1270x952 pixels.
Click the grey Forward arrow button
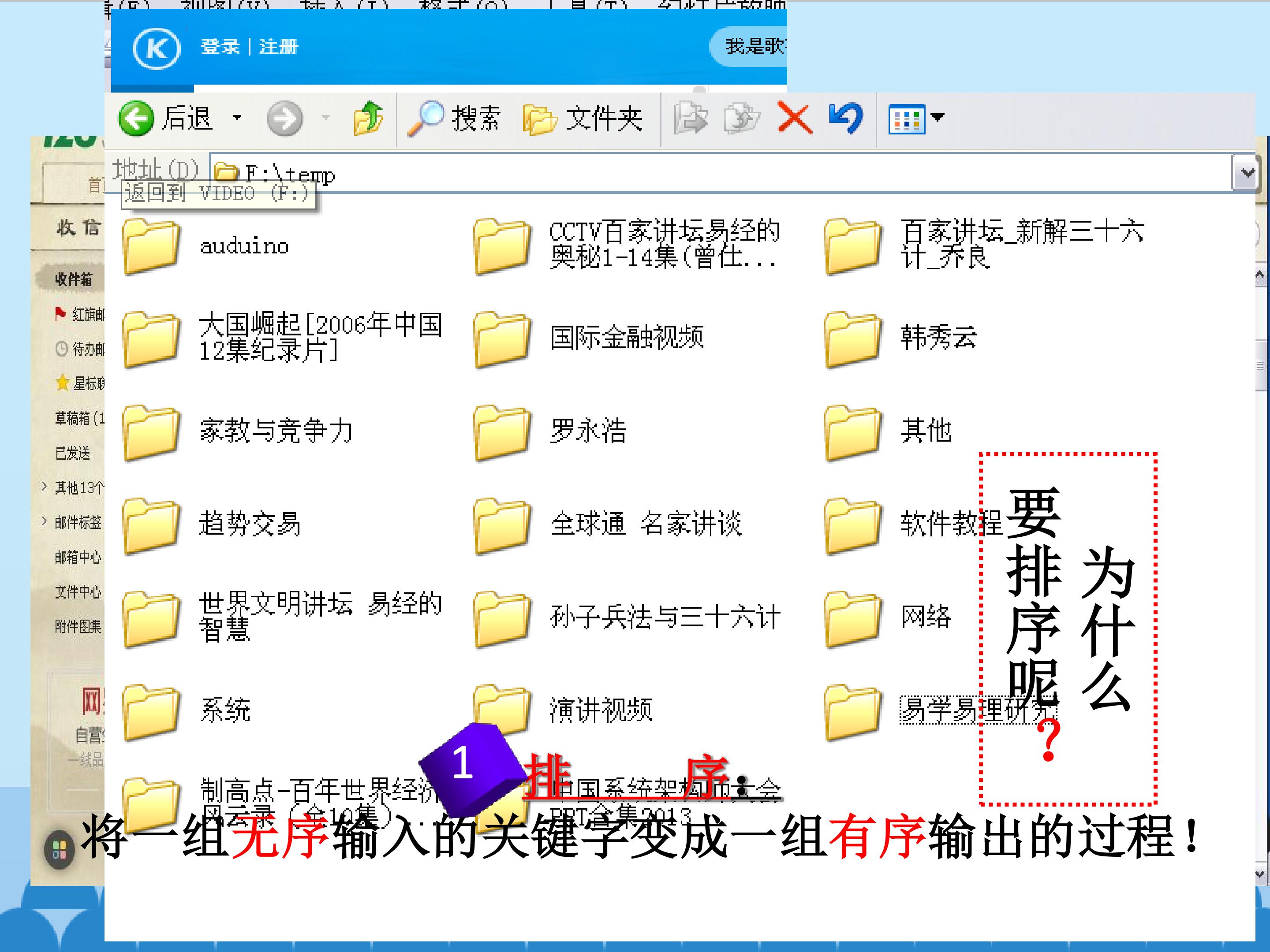point(285,119)
